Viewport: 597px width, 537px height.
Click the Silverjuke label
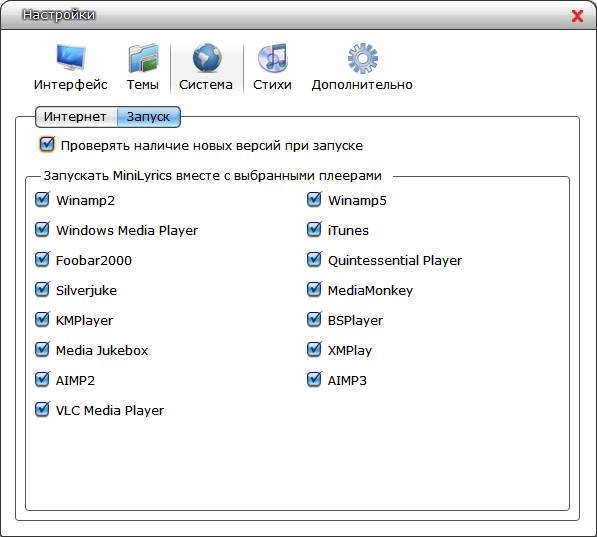(x=86, y=291)
